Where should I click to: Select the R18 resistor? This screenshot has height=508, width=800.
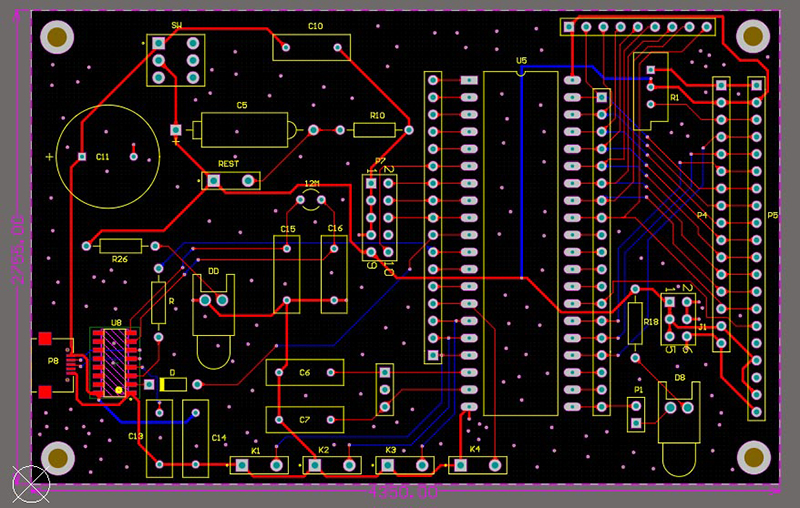point(635,322)
